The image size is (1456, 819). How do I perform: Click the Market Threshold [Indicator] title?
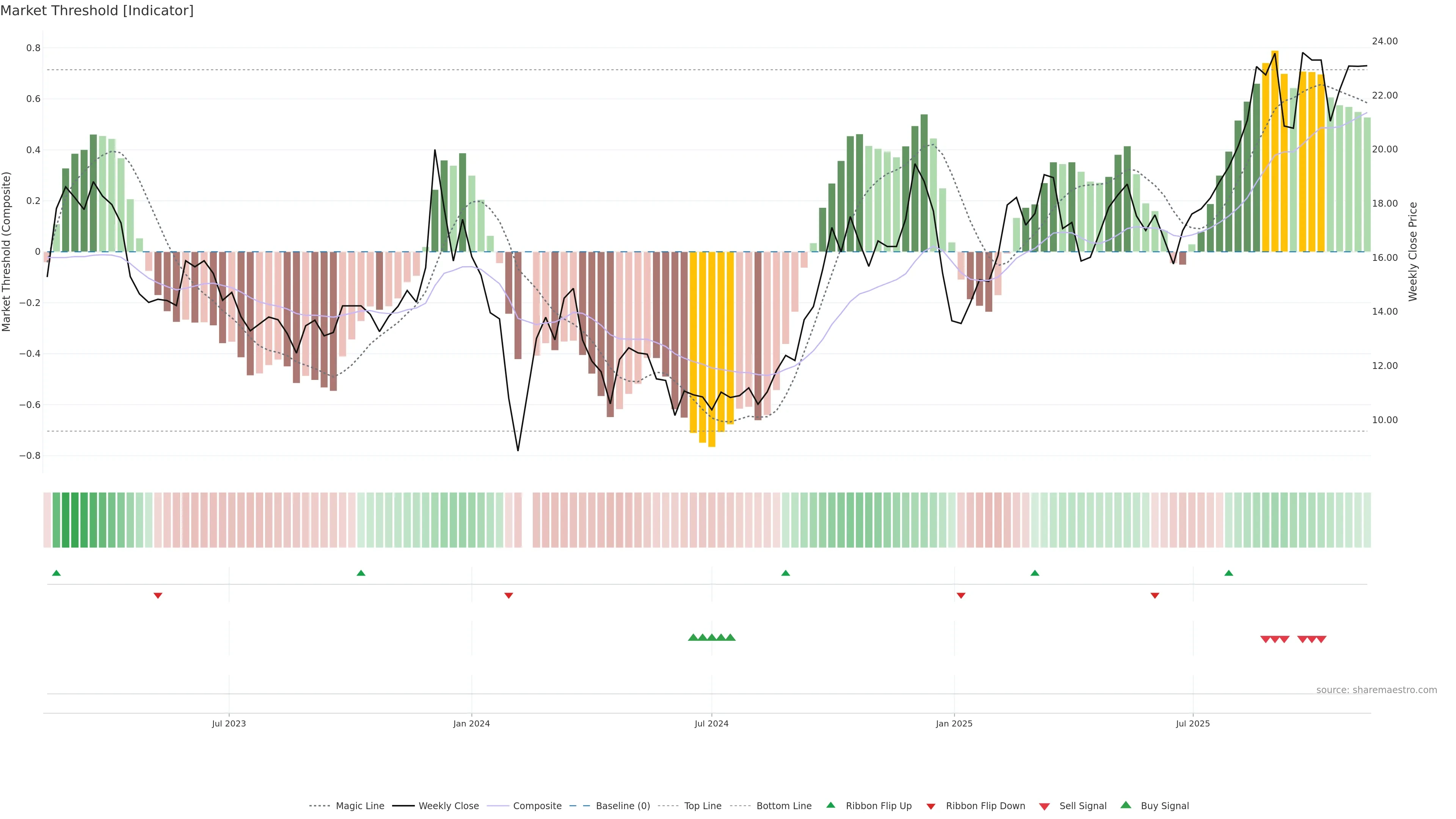pos(97,11)
